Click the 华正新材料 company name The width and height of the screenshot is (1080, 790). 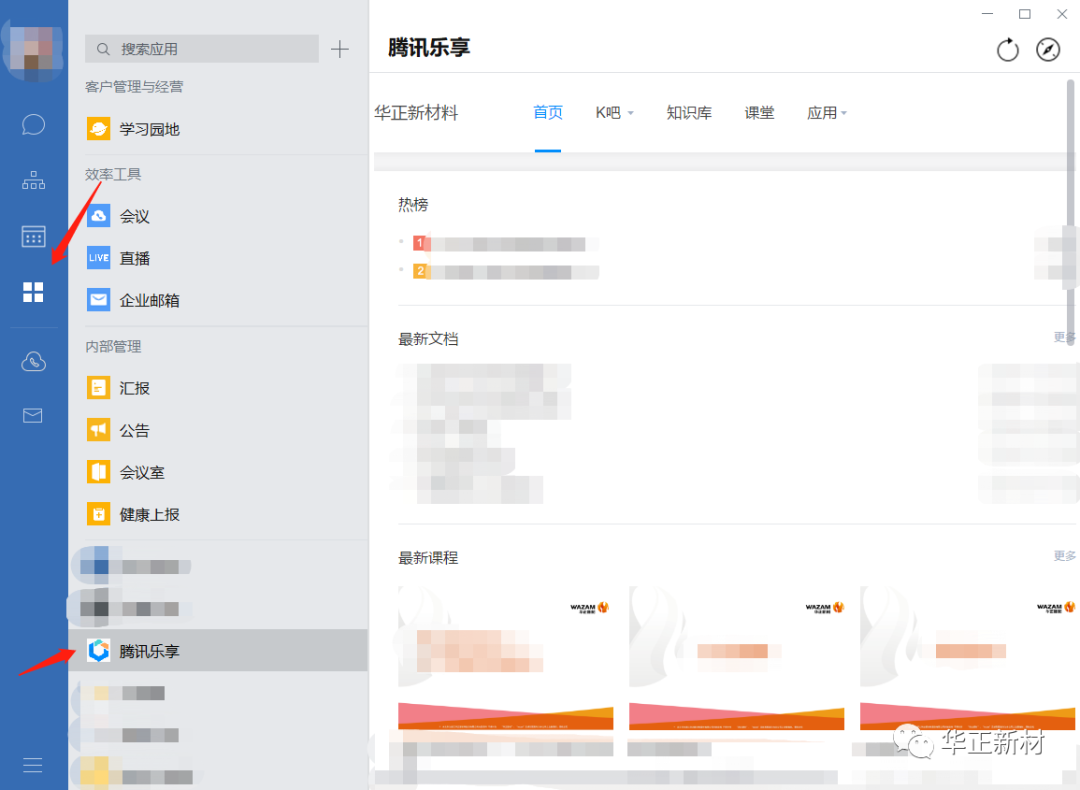click(x=416, y=112)
